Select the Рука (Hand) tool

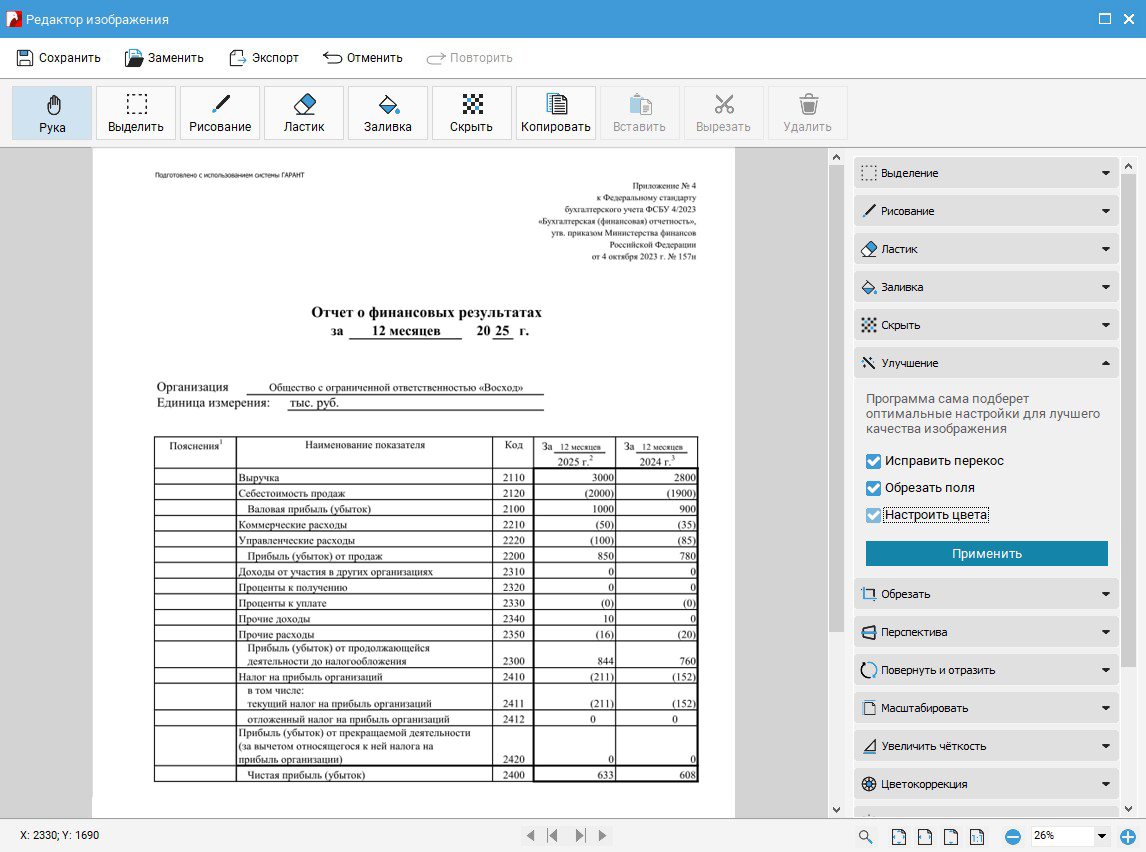coord(51,112)
